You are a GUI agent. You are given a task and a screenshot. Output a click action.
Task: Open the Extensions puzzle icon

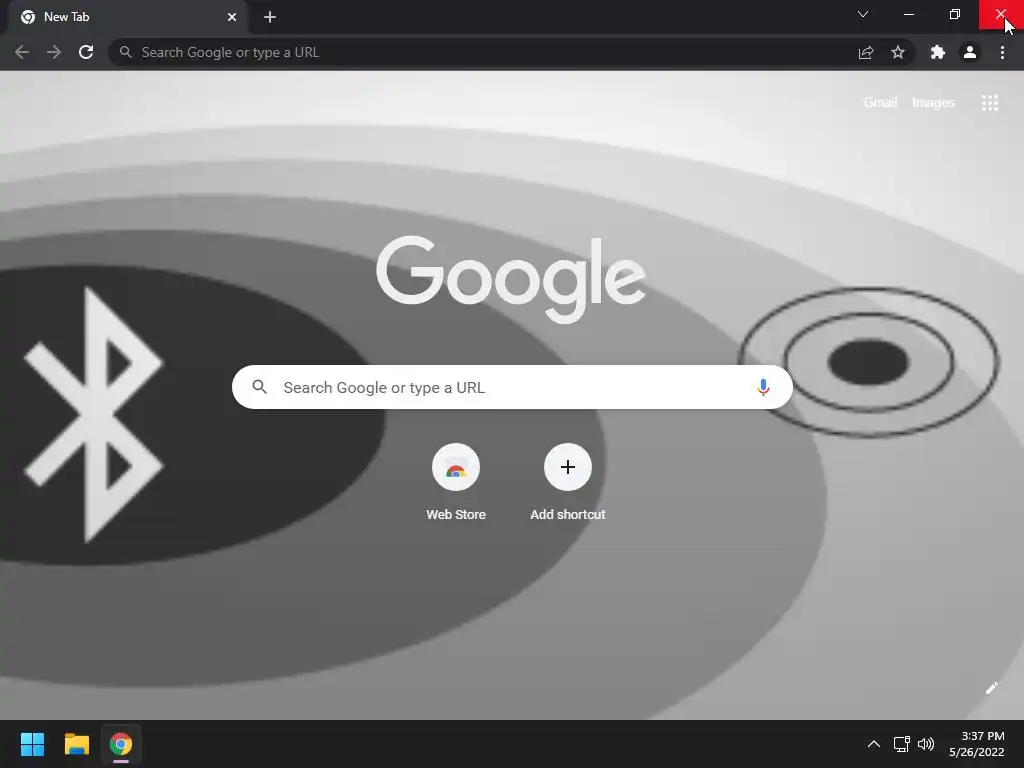pos(938,52)
